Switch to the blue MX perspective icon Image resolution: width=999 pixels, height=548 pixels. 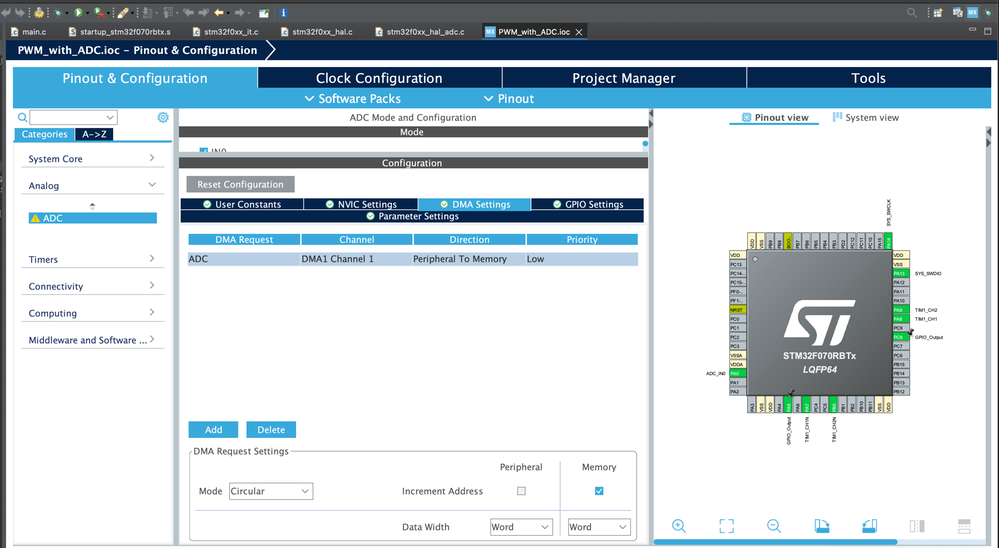[x=972, y=13]
